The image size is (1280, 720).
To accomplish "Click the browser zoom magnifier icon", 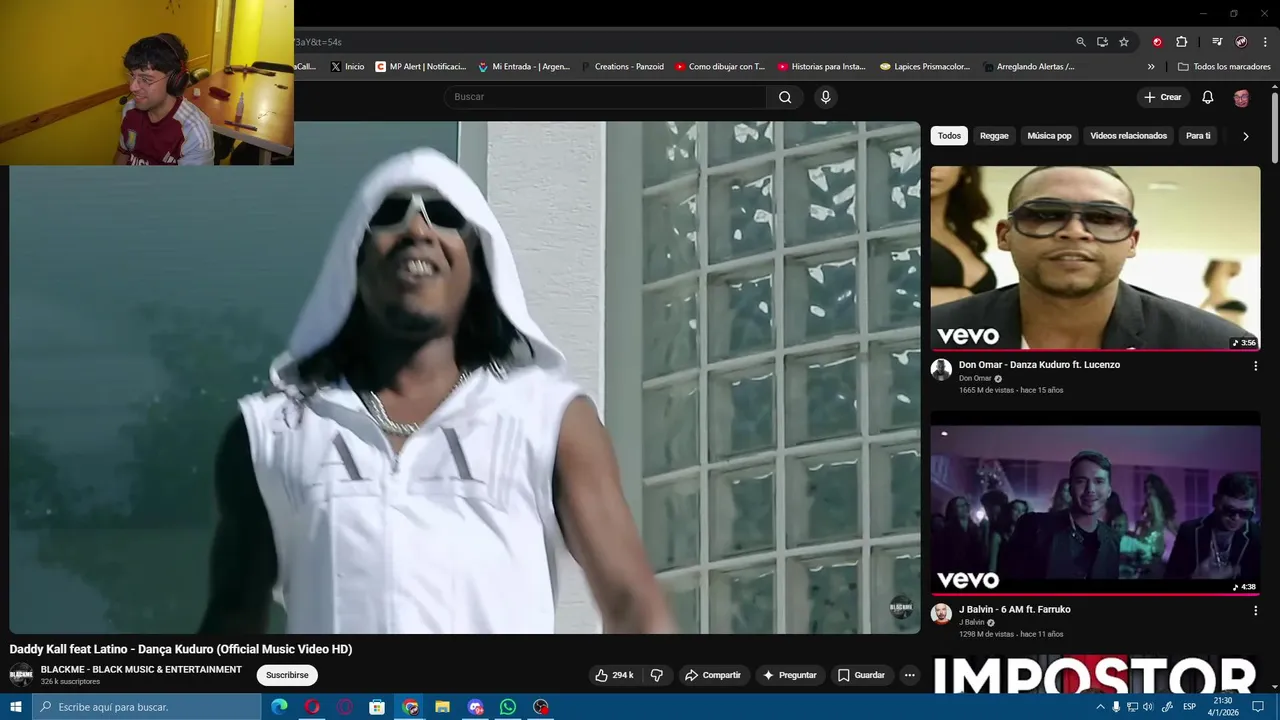I will [1081, 42].
